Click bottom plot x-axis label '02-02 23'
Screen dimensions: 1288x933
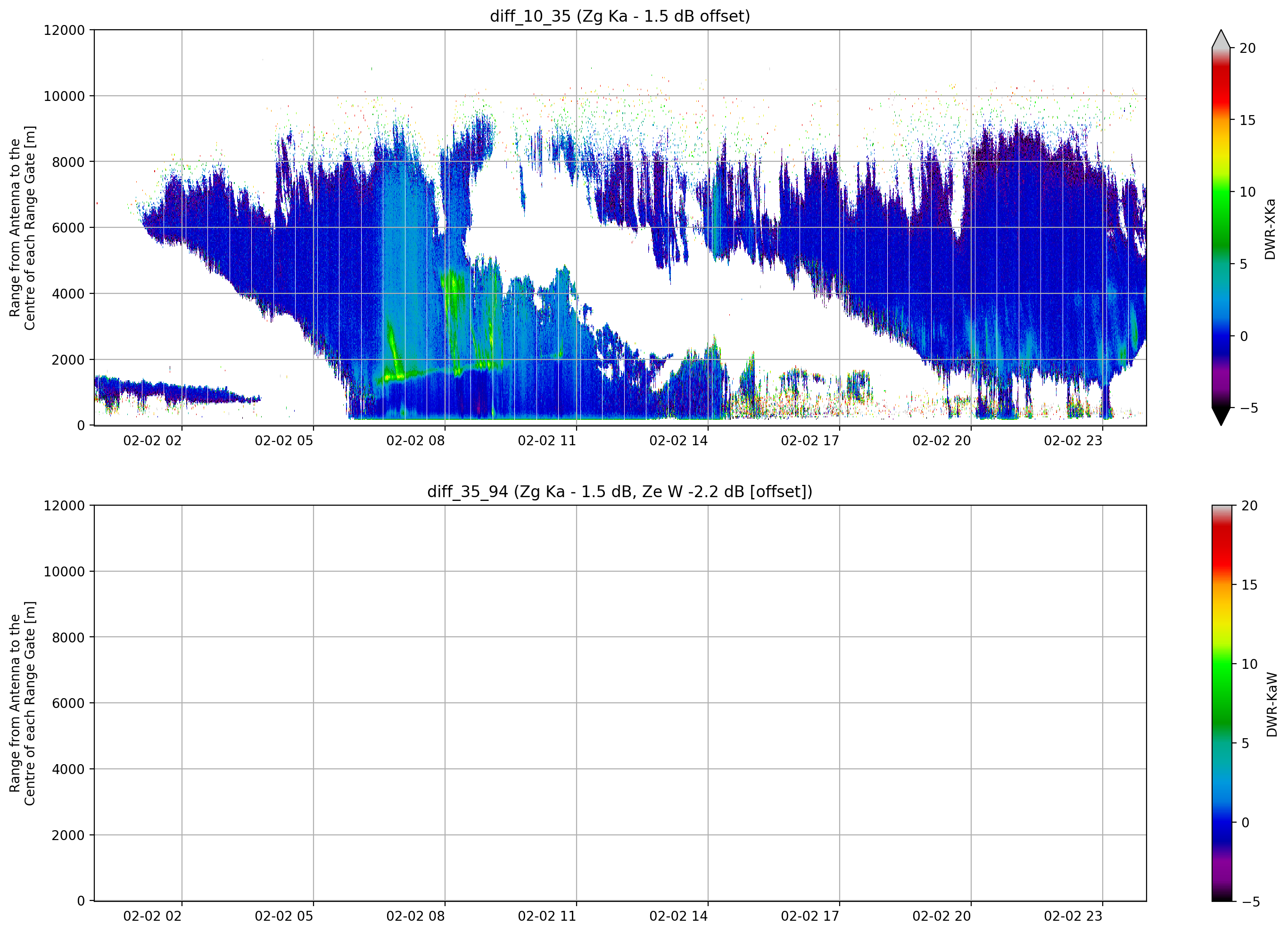pos(1073,916)
